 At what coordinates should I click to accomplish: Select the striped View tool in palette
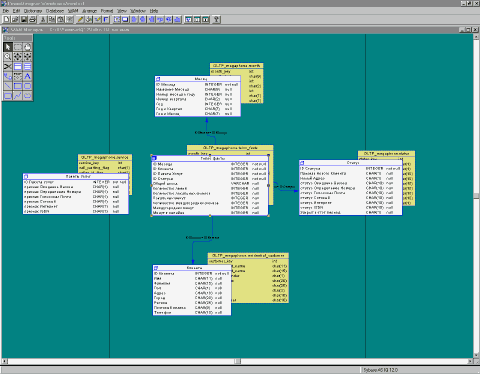27,66
